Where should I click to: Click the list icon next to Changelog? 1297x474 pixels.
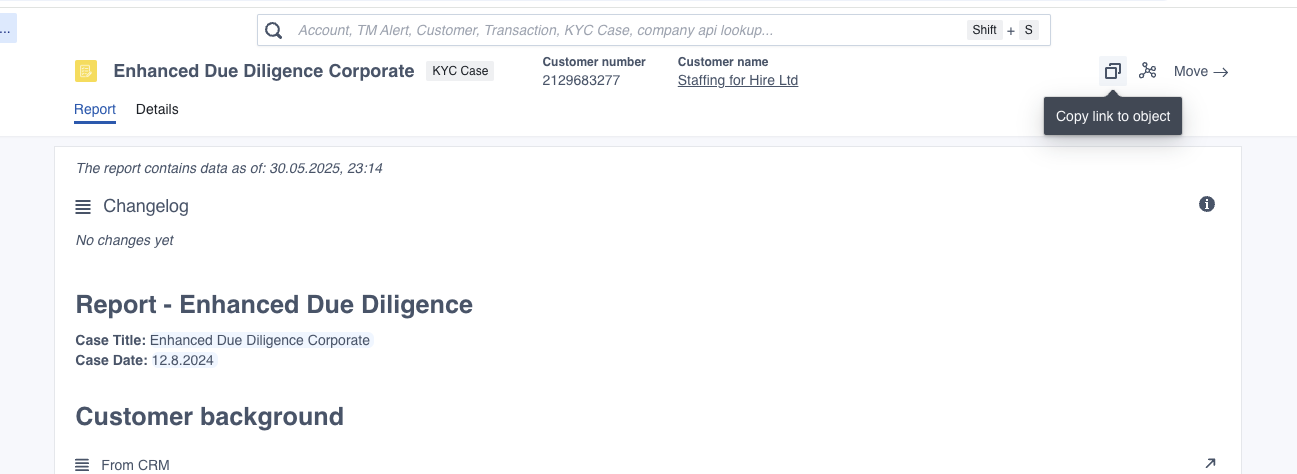(x=83, y=207)
